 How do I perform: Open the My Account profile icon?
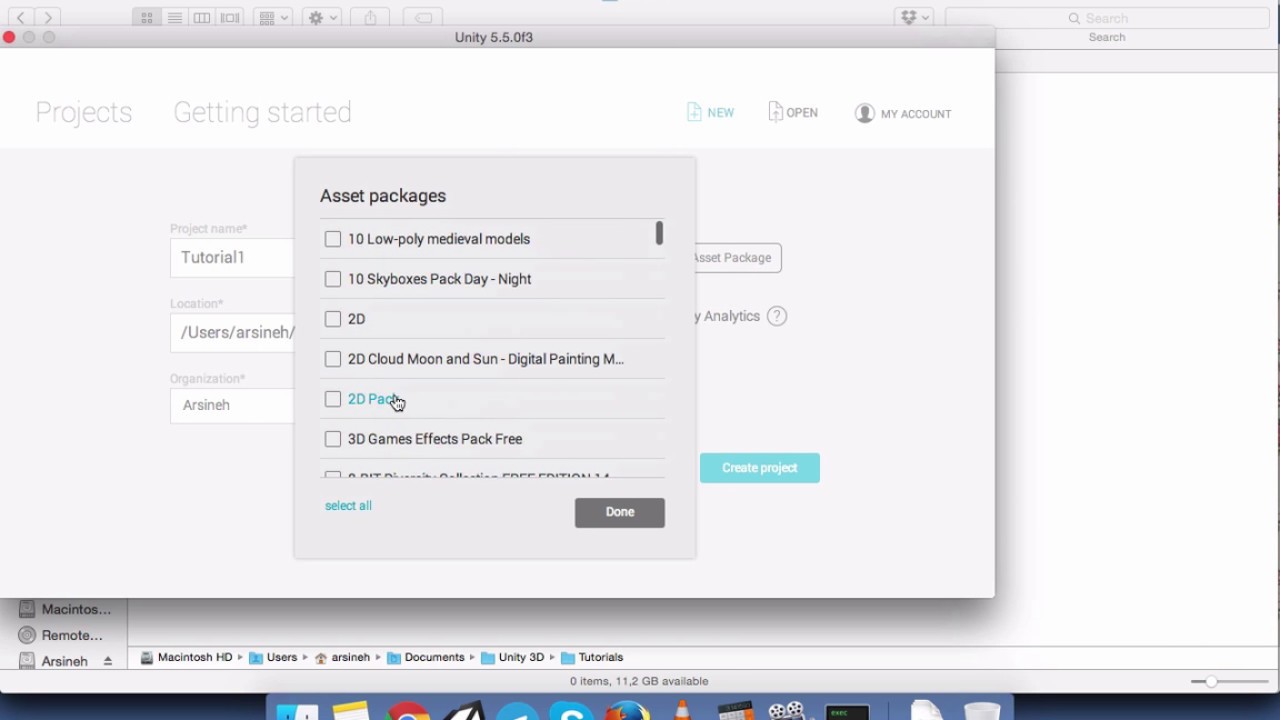tap(865, 113)
